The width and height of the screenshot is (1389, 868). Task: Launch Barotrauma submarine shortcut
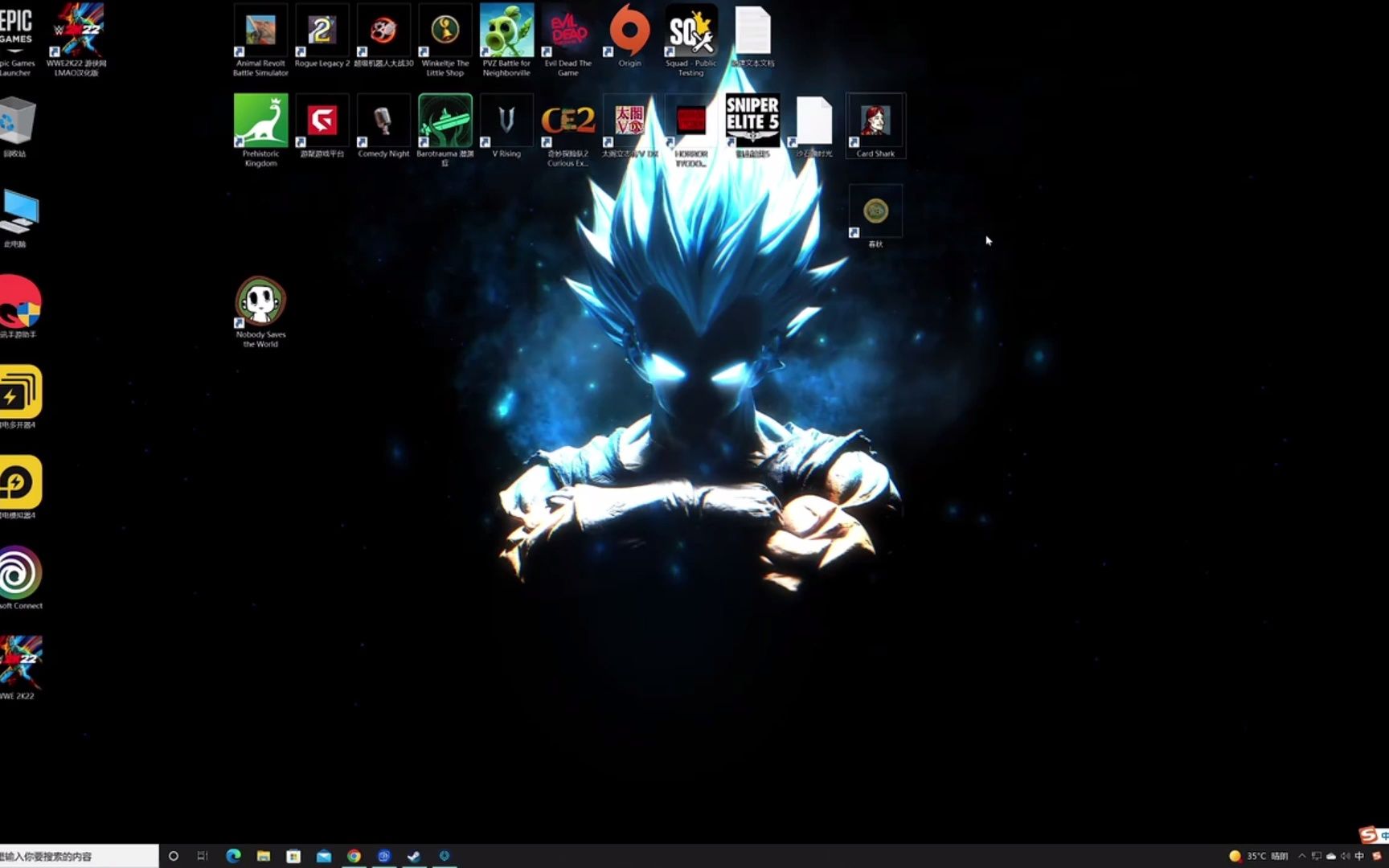coord(445,129)
